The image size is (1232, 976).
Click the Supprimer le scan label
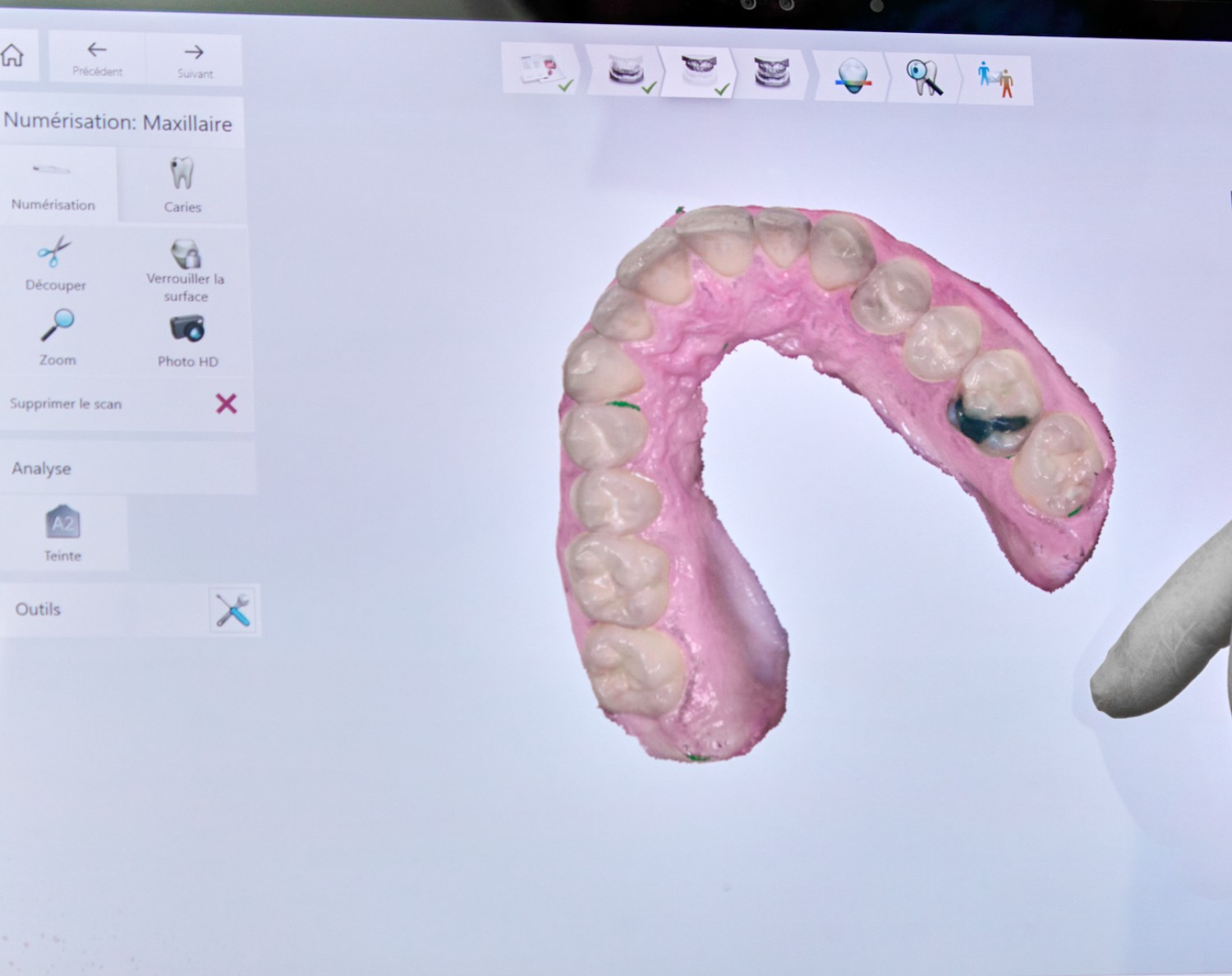click(x=66, y=403)
